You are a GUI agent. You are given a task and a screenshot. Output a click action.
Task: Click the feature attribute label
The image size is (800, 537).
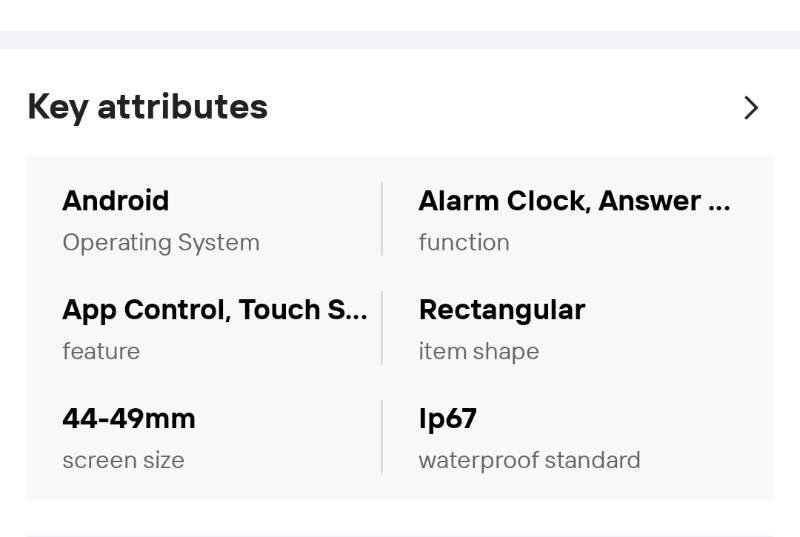click(x=101, y=352)
